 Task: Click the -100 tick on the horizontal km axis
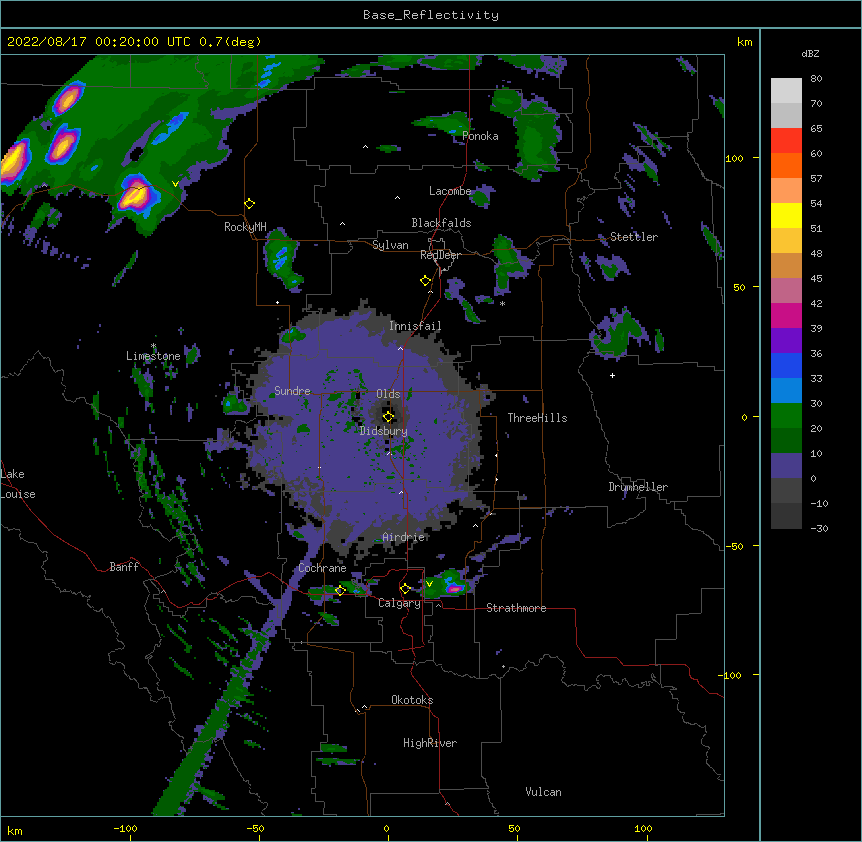(125, 828)
